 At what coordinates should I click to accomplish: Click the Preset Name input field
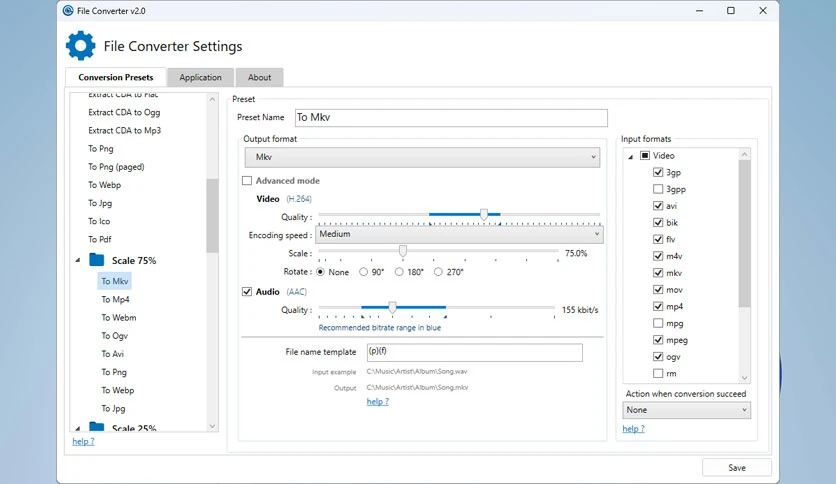451,118
